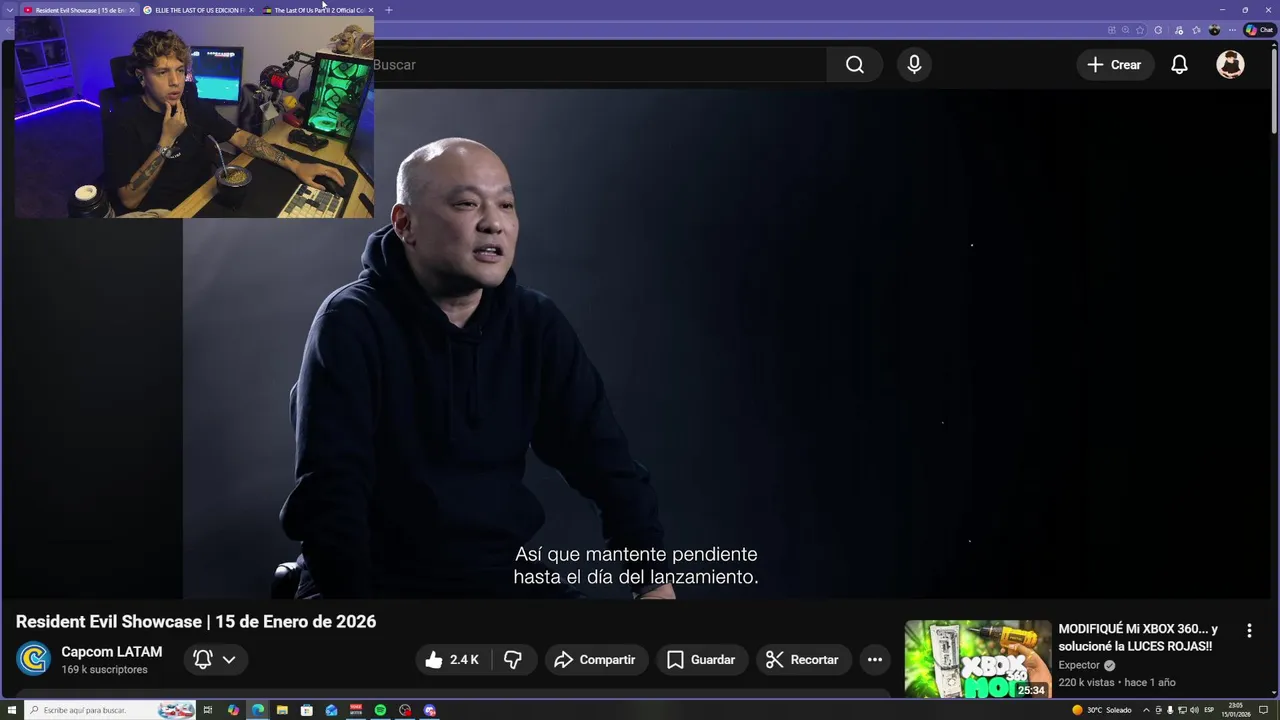
Task: Open the volume speaker tray icon
Action: click(x=1194, y=710)
